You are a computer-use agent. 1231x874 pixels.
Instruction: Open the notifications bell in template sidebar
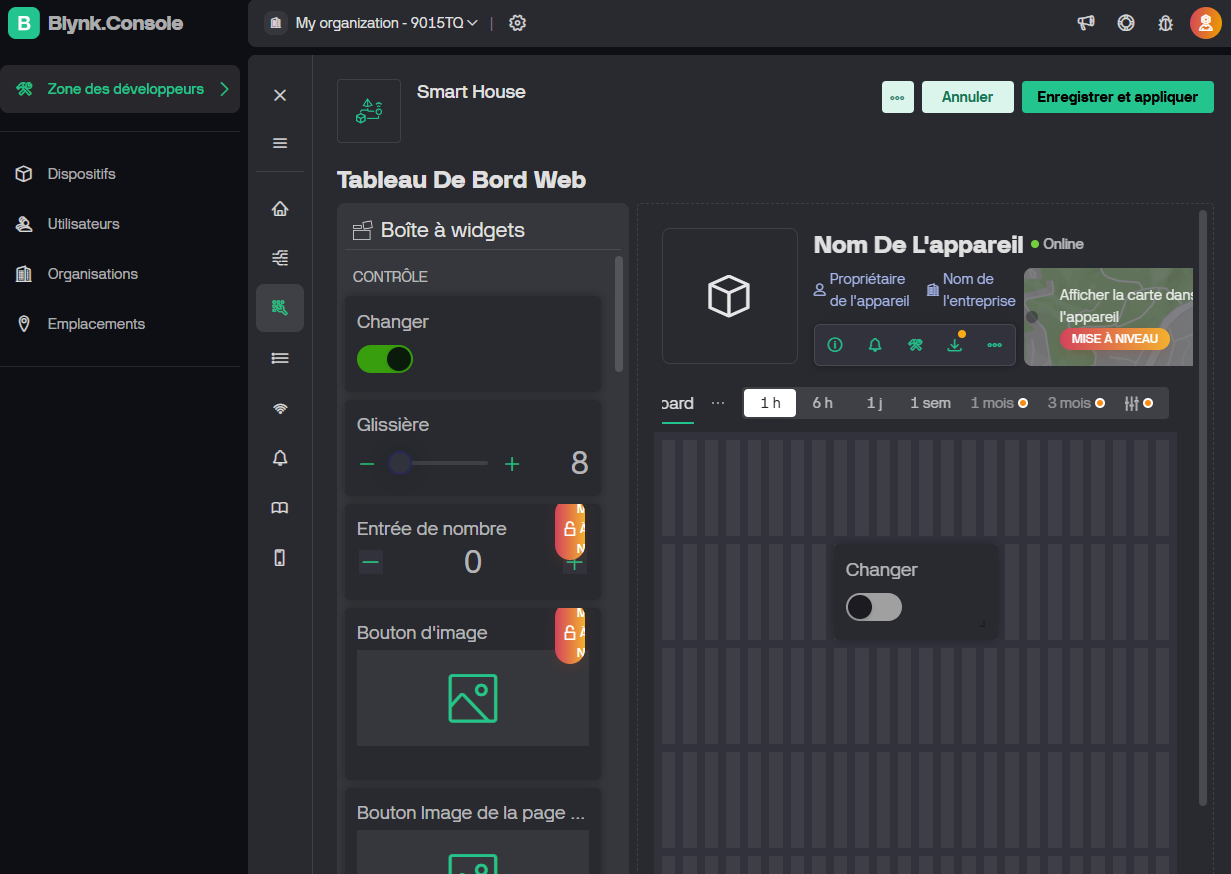click(280, 458)
